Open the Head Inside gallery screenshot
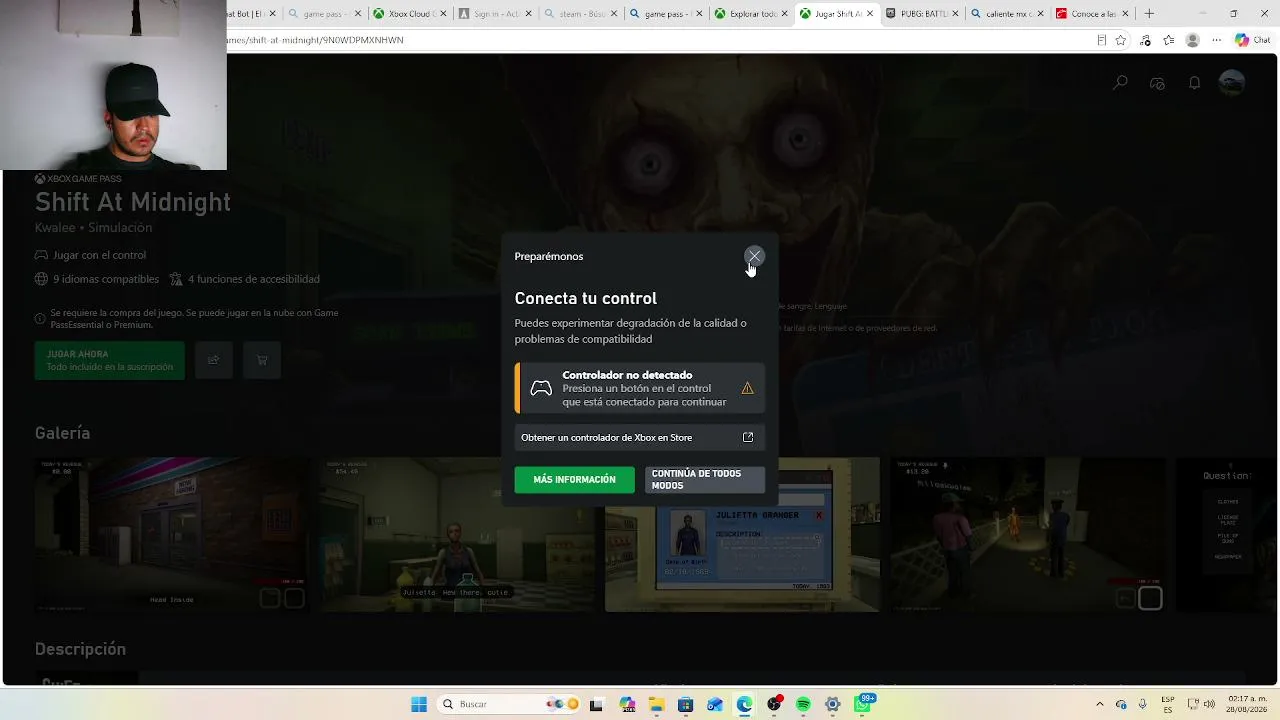 click(x=172, y=535)
